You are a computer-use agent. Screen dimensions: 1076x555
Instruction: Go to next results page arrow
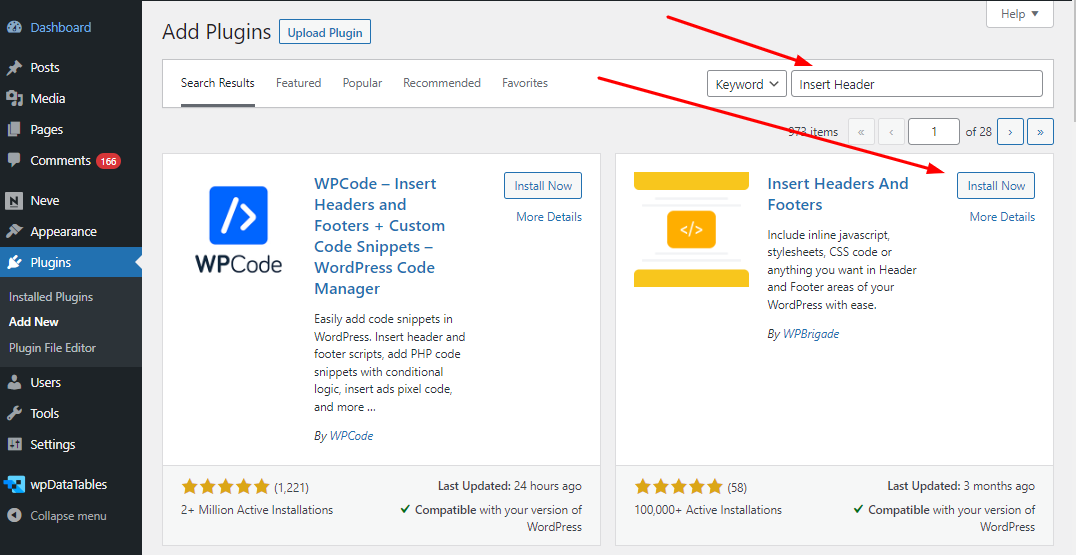point(1011,132)
